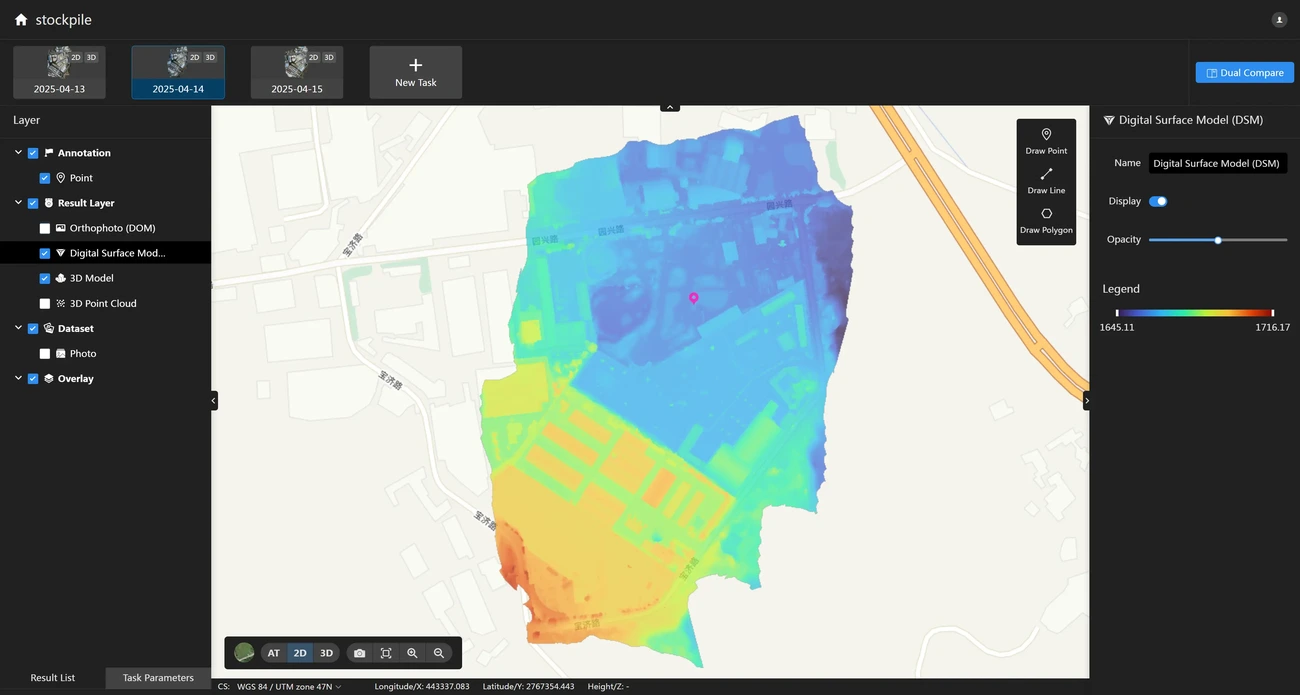The width and height of the screenshot is (1300, 695).
Task: Select the Draw Polygon tool
Action: [x=1046, y=220]
